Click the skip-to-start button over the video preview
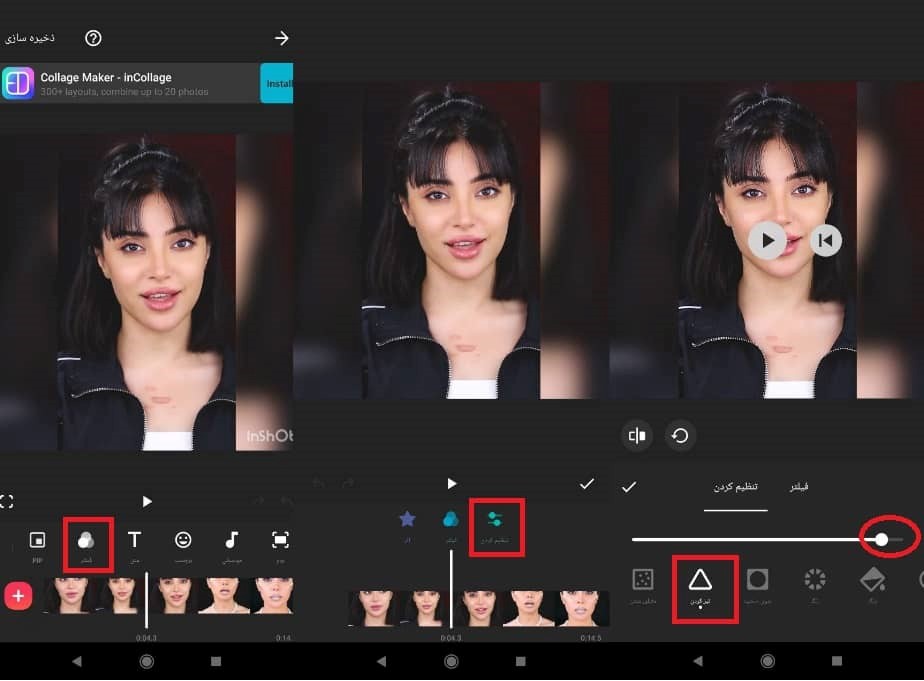Image resolution: width=924 pixels, height=681 pixels. coord(826,240)
